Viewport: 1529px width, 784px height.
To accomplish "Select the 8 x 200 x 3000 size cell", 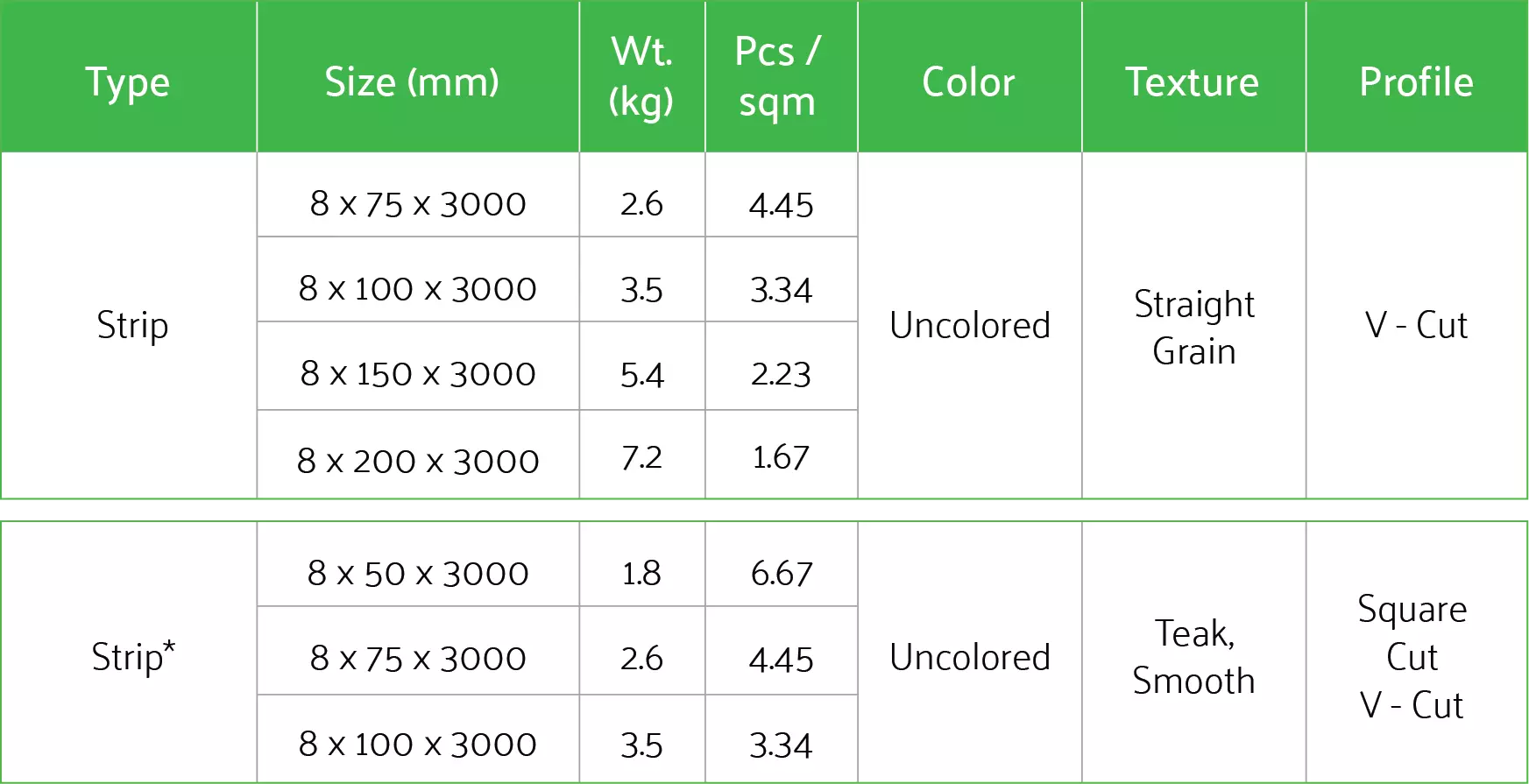I will coord(418,461).
